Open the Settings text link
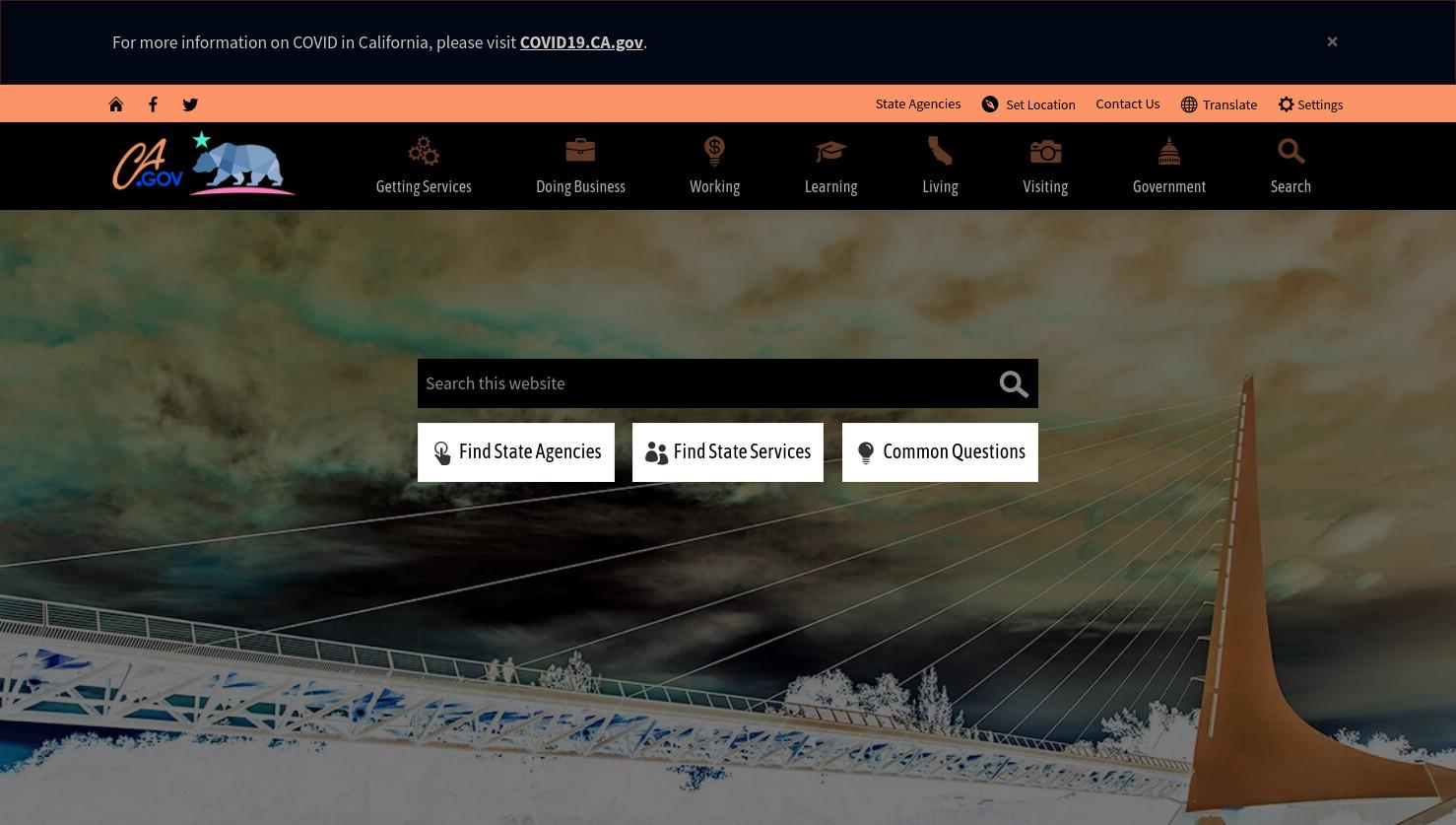 pos(1320,104)
